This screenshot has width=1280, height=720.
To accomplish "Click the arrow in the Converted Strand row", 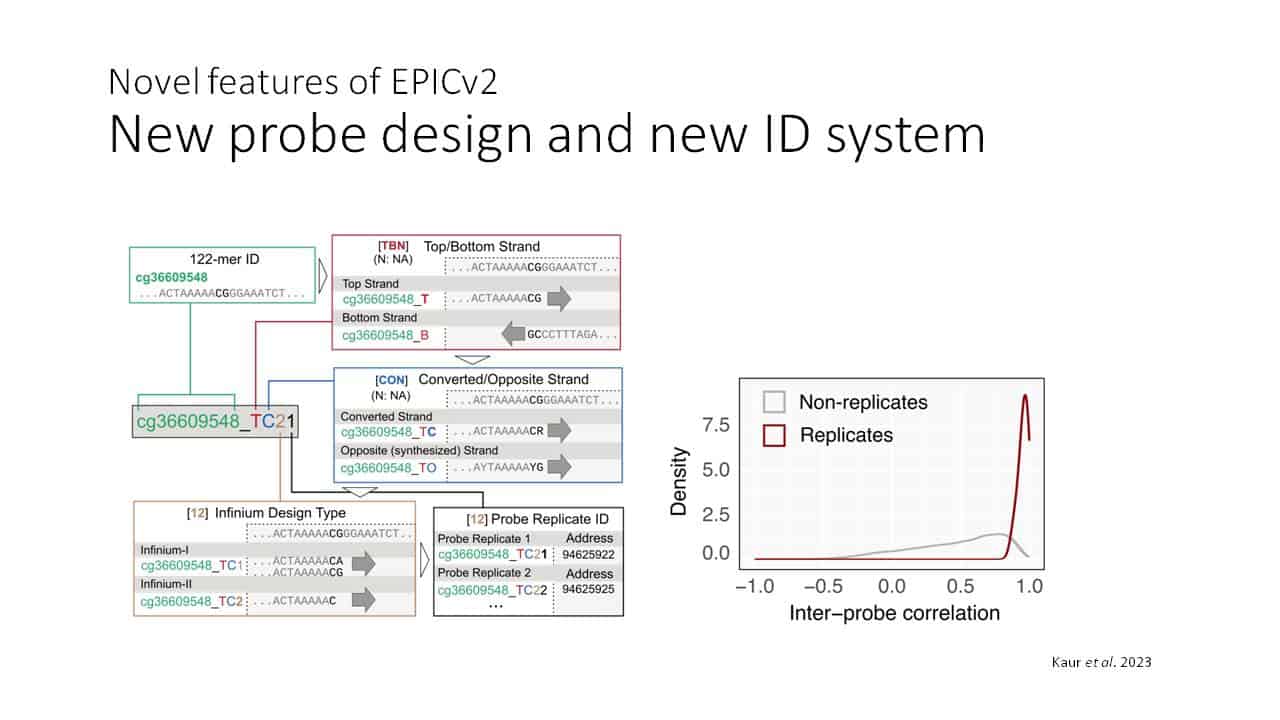I will (559, 432).
